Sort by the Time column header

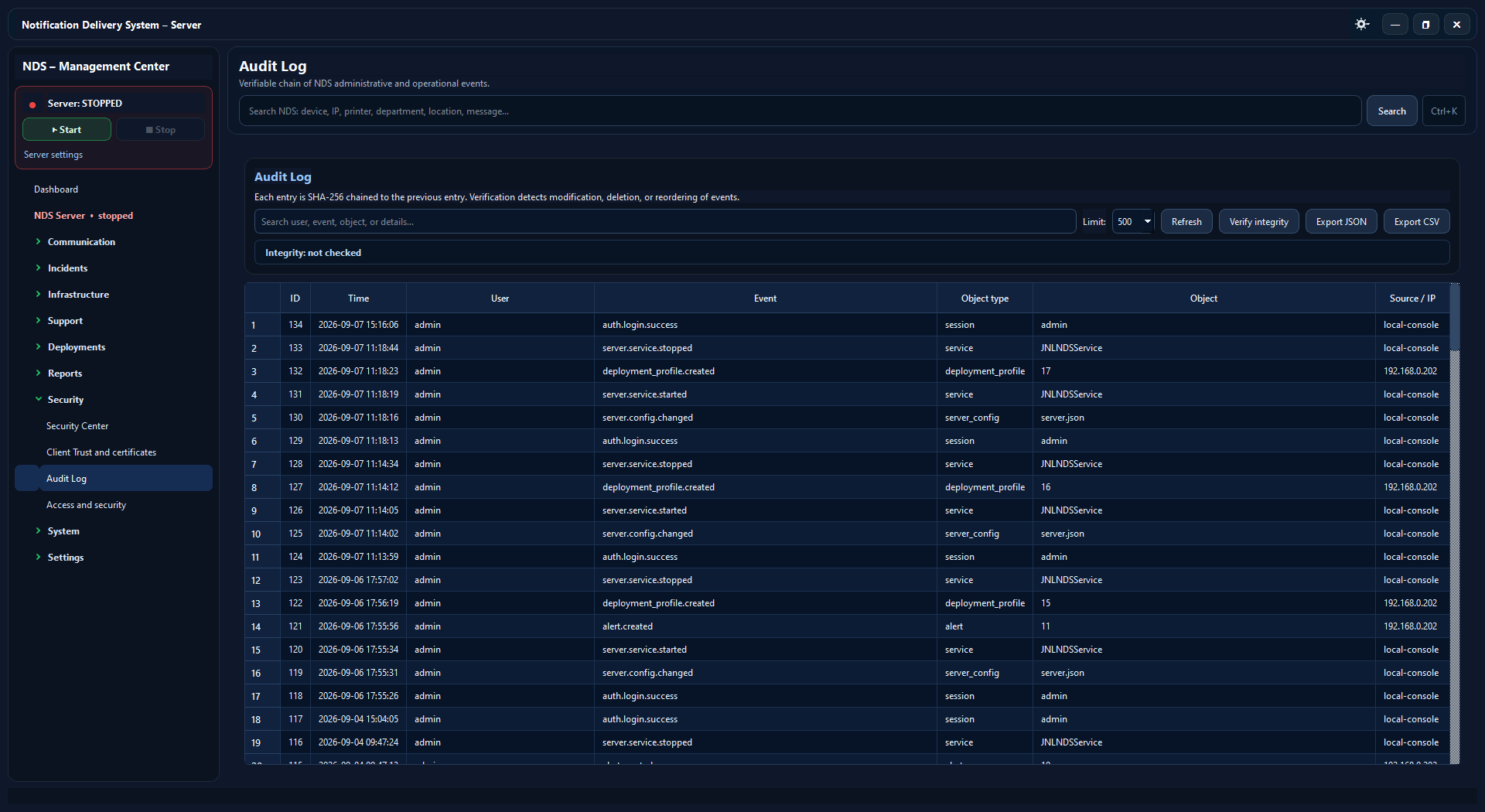click(x=358, y=299)
